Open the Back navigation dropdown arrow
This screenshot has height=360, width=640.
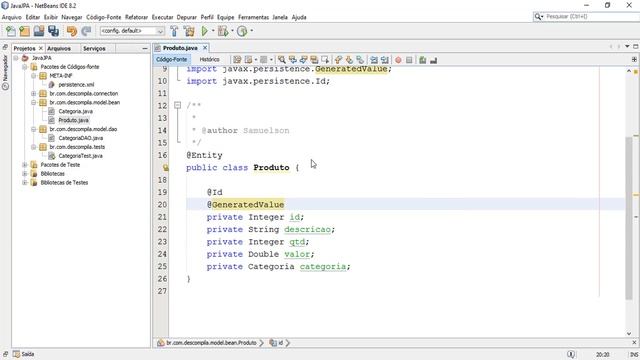(256, 60)
